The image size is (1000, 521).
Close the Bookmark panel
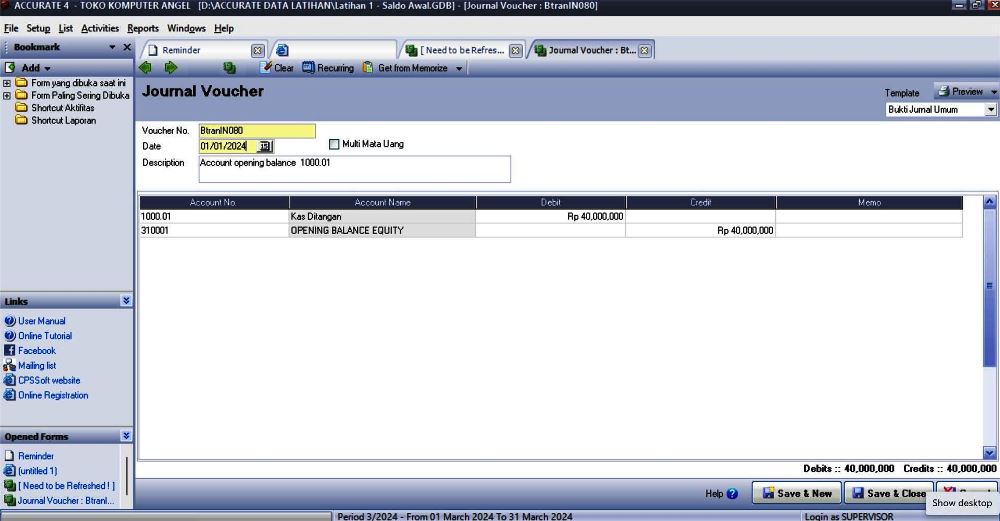127,47
